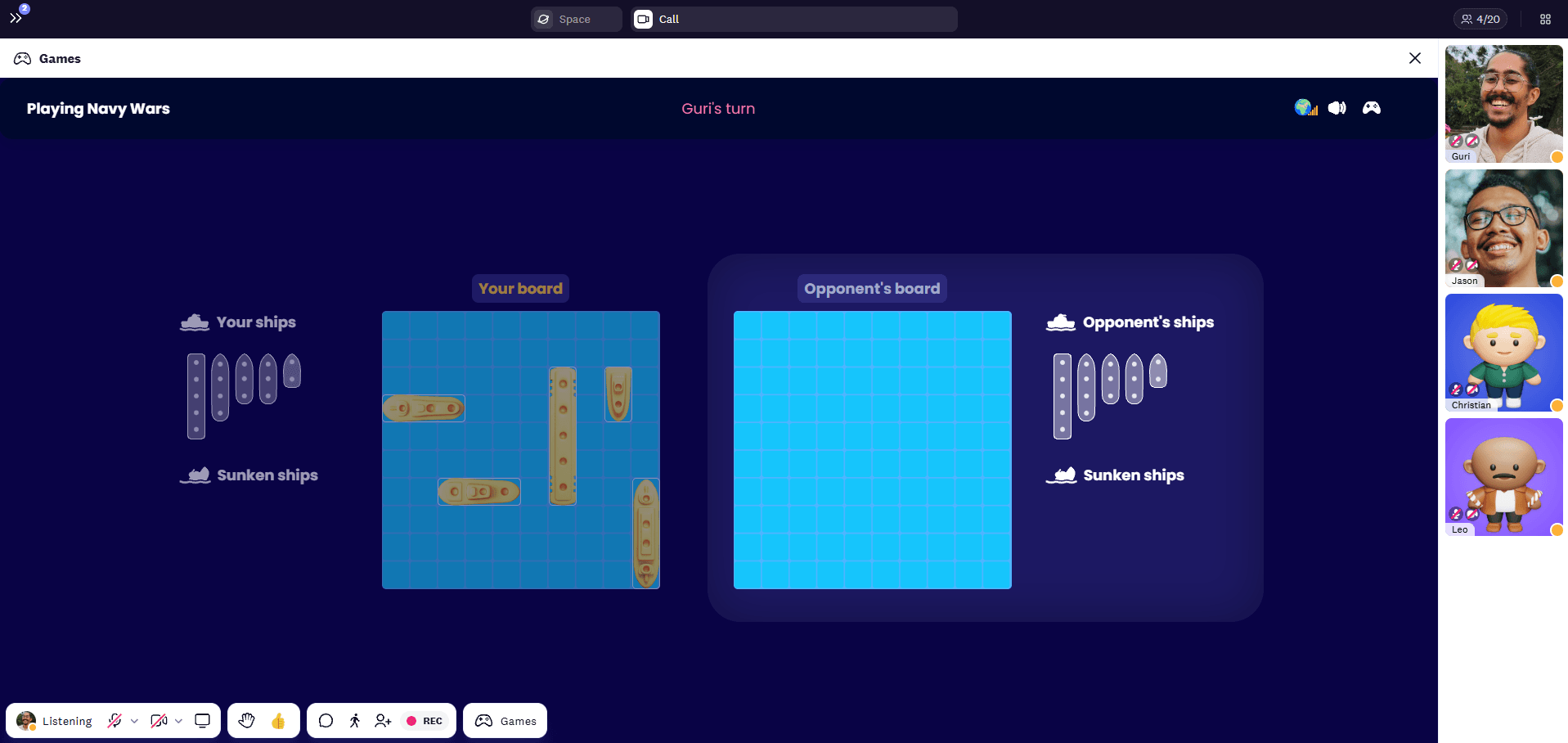This screenshot has height=743, width=1568.
Task: Click the globe connection status icon
Action: point(1305,108)
